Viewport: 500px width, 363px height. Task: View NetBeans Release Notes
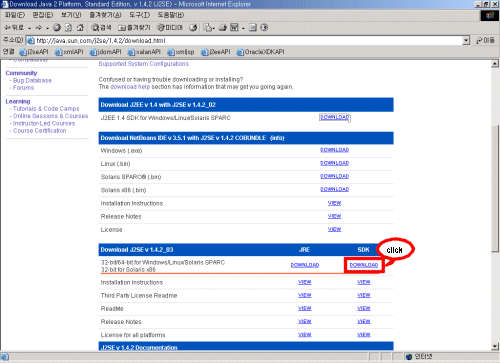tap(334, 216)
